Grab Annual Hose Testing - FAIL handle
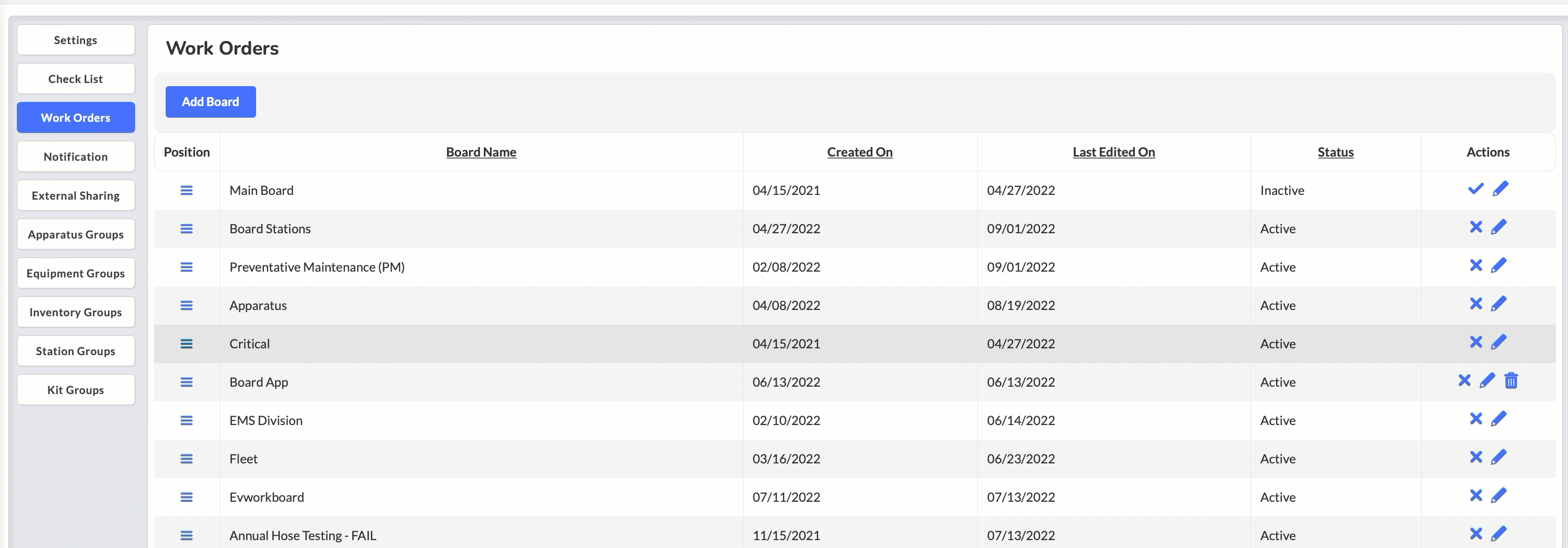 click(186, 535)
